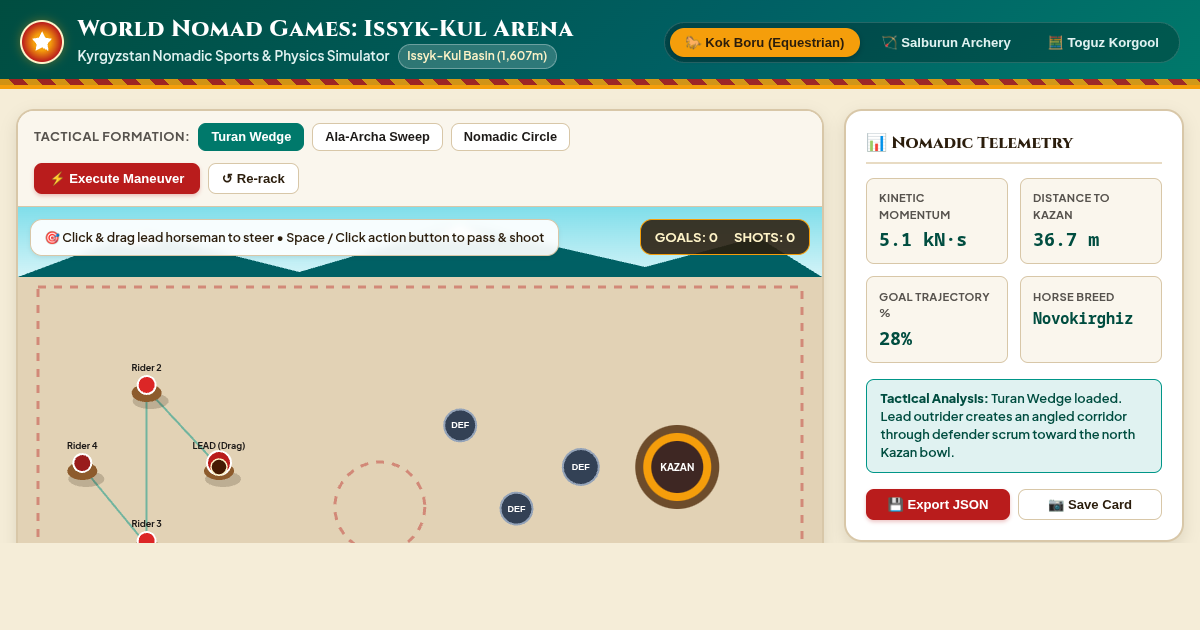The width and height of the screenshot is (1200, 630).
Task: Click the star emblem logo in header
Action: pyautogui.click(x=42, y=42)
